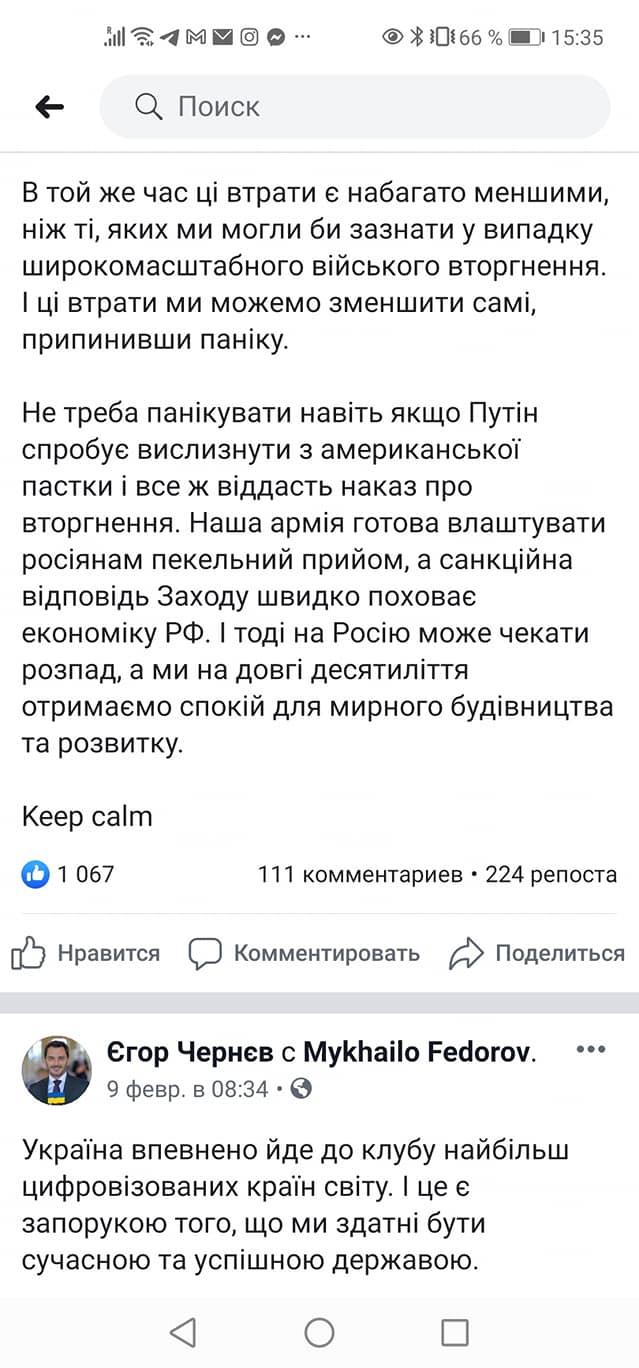
Task: Open the post's three-dot options menu
Action: click(x=591, y=1050)
